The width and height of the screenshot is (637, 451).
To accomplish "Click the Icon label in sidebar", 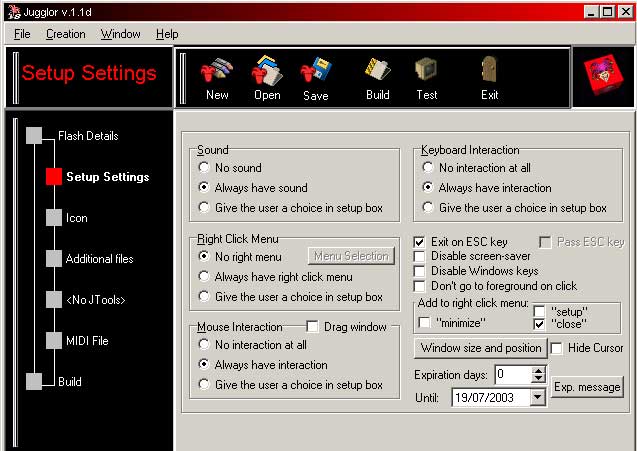I will coord(76,218).
